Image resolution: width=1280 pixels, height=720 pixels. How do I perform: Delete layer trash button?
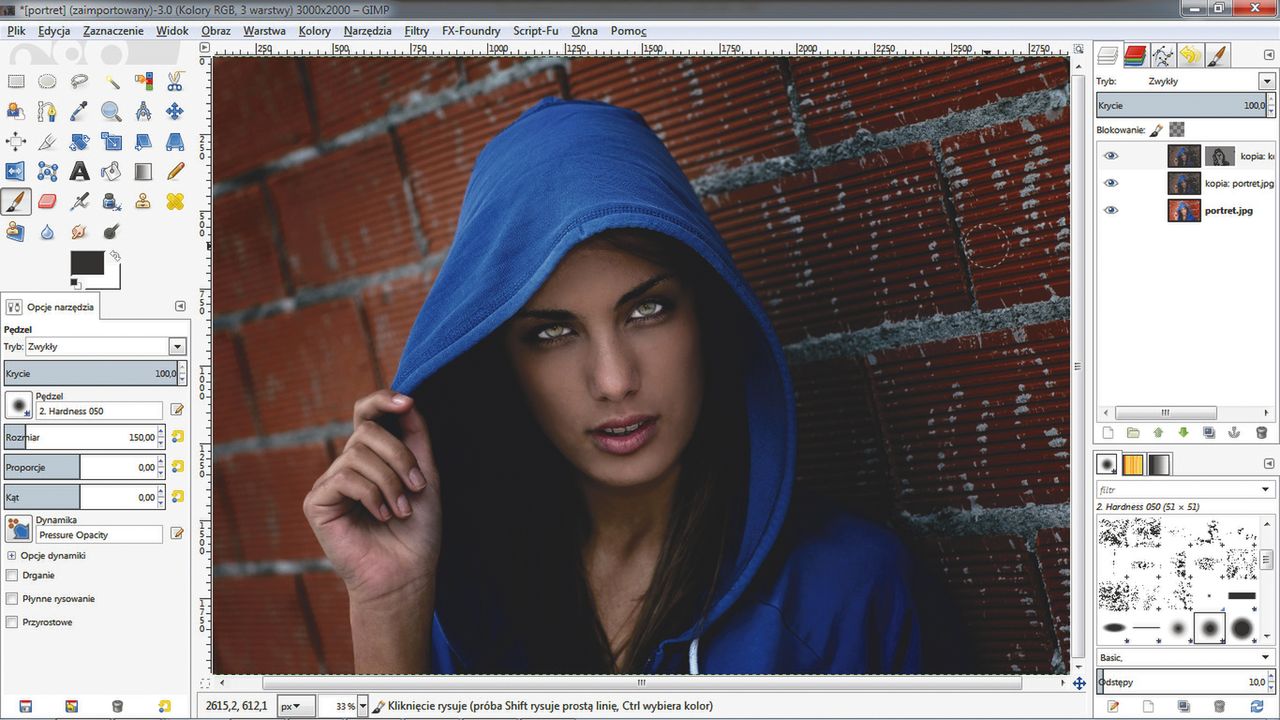(1261, 433)
